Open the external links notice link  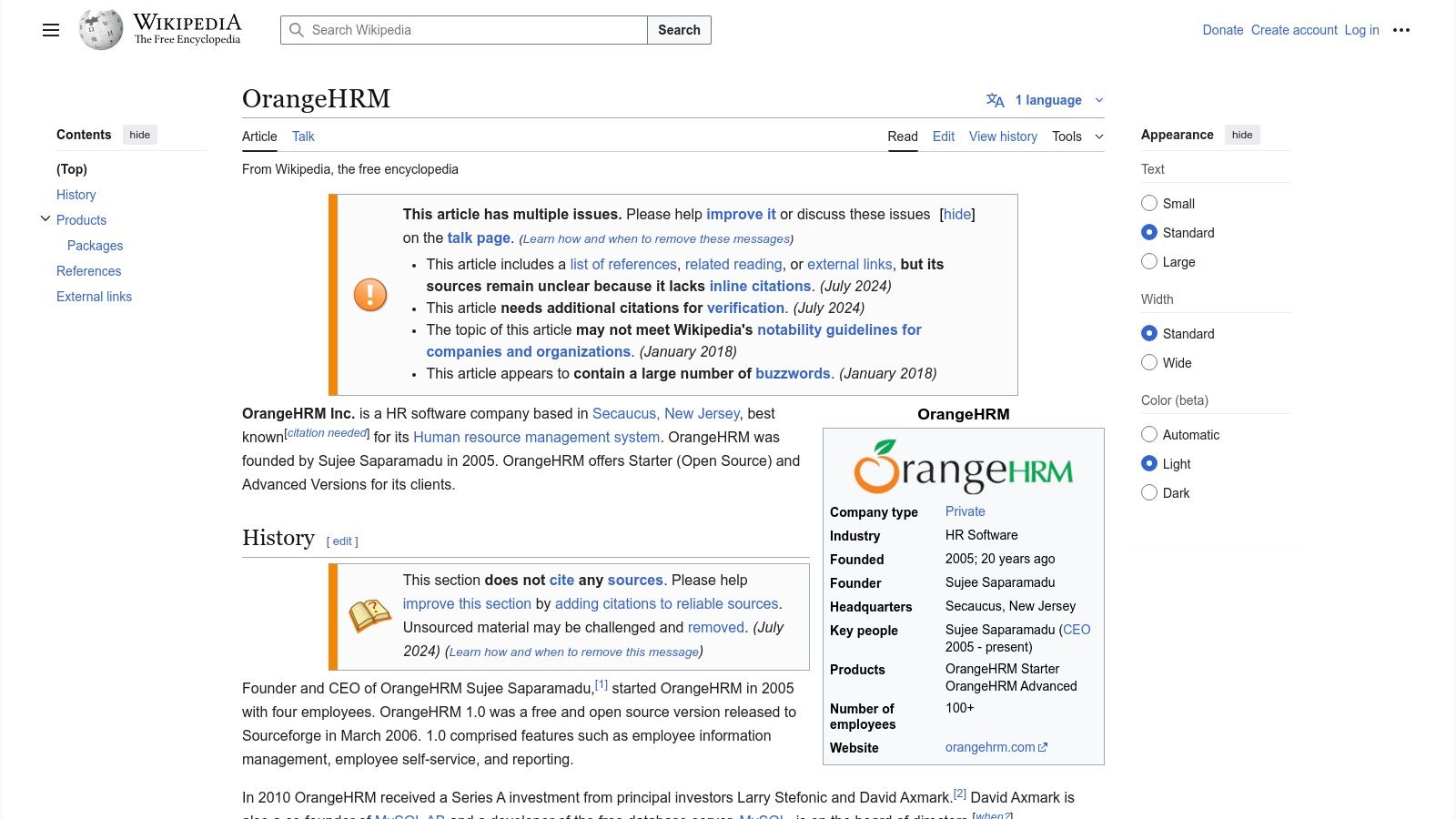(x=850, y=264)
